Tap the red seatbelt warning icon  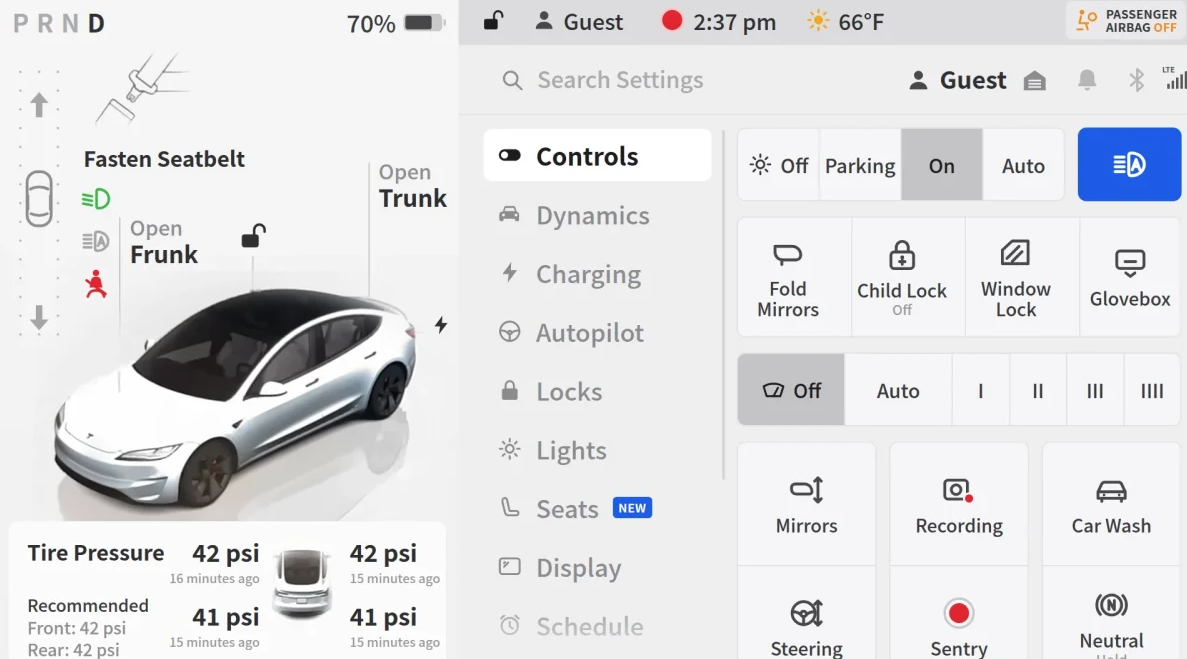click(x=96, y=284)
